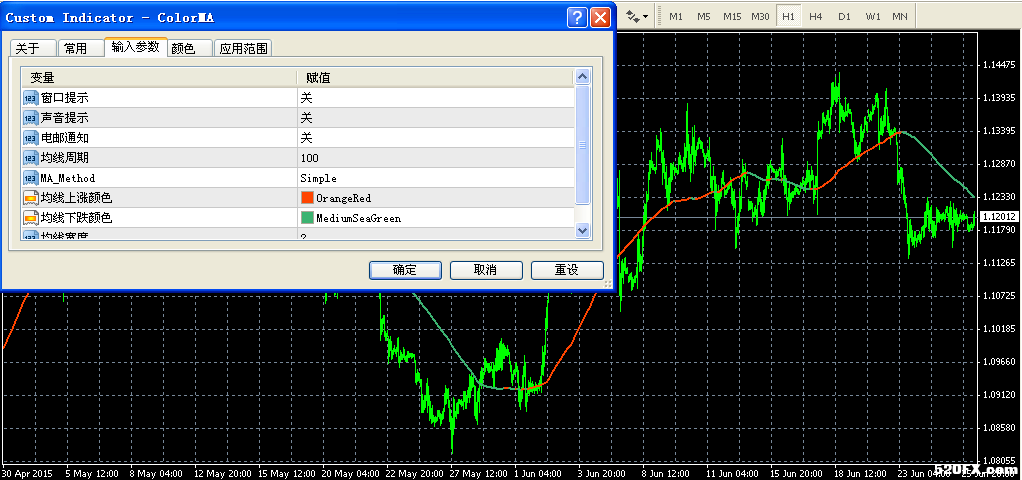Select the 输入参数 tab

click(x=136, y=47)
